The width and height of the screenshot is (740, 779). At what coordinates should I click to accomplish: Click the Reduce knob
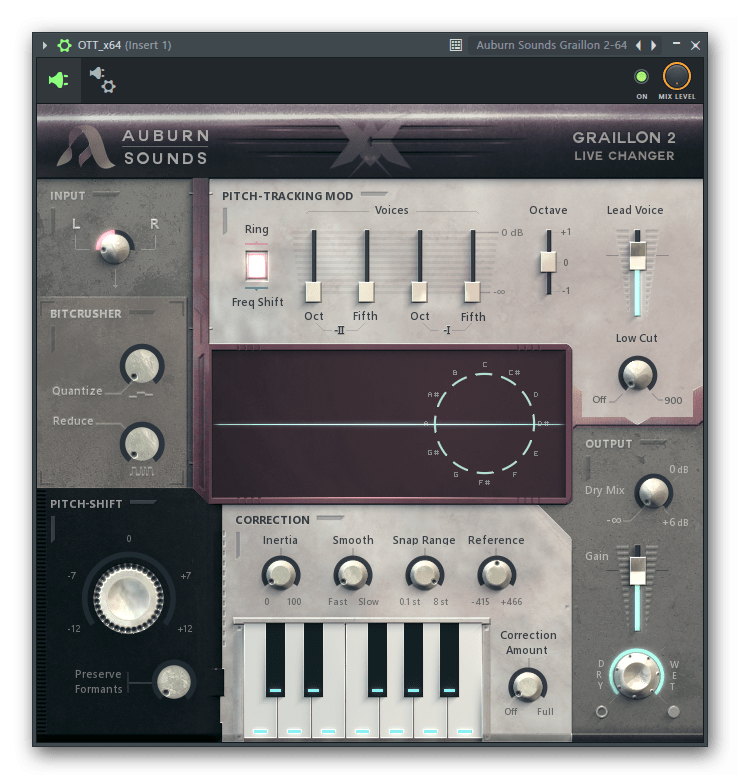tap(142, 443)
